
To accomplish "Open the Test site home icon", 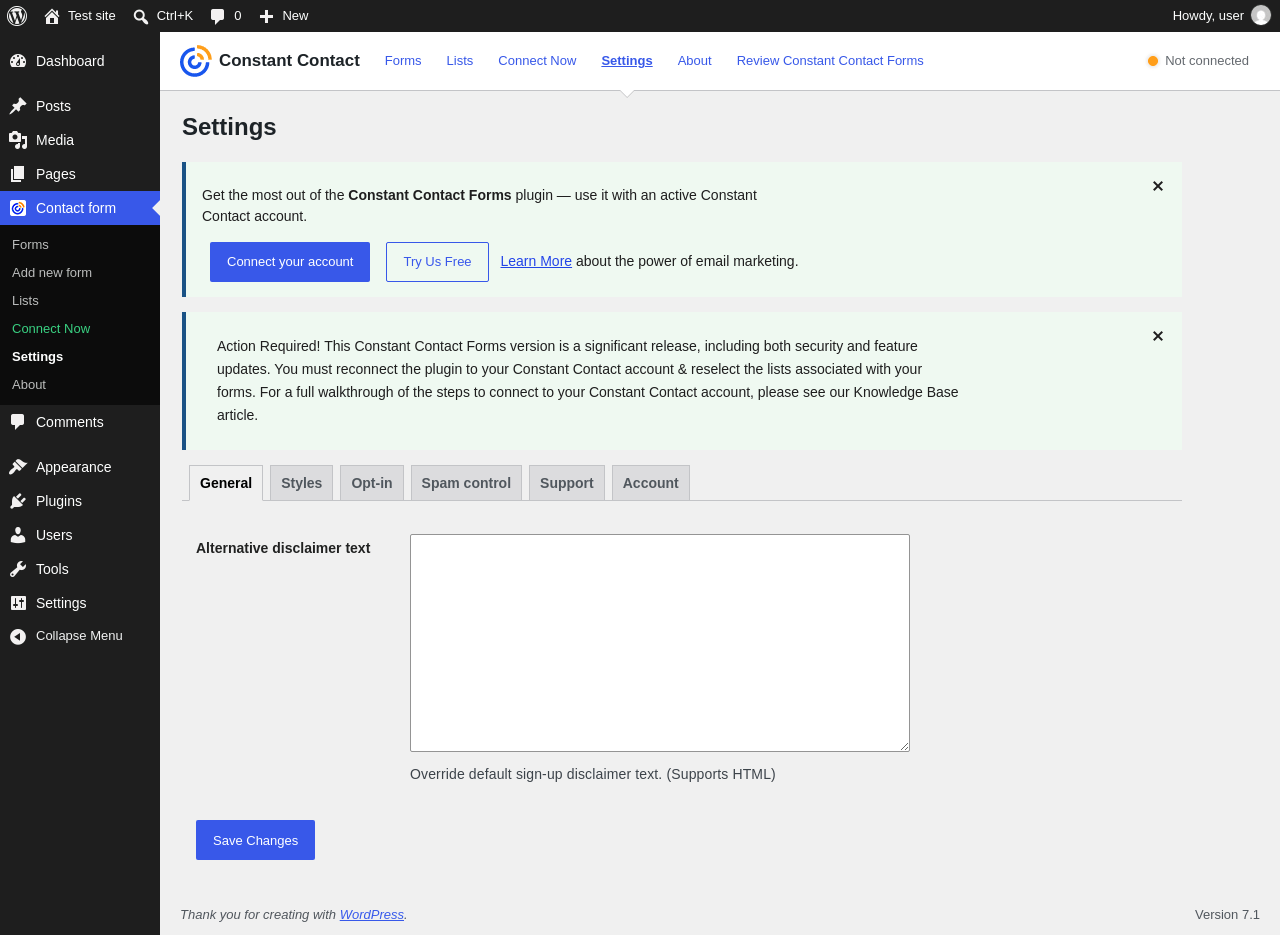I will 52,16.
